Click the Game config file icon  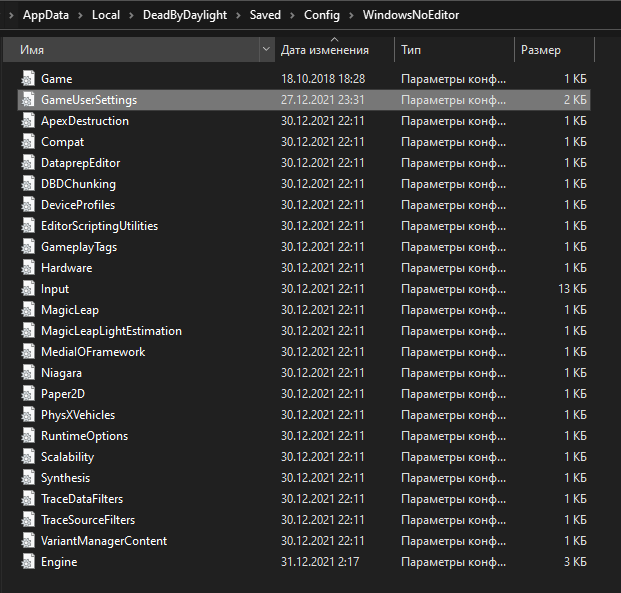(x=28, y=78)
